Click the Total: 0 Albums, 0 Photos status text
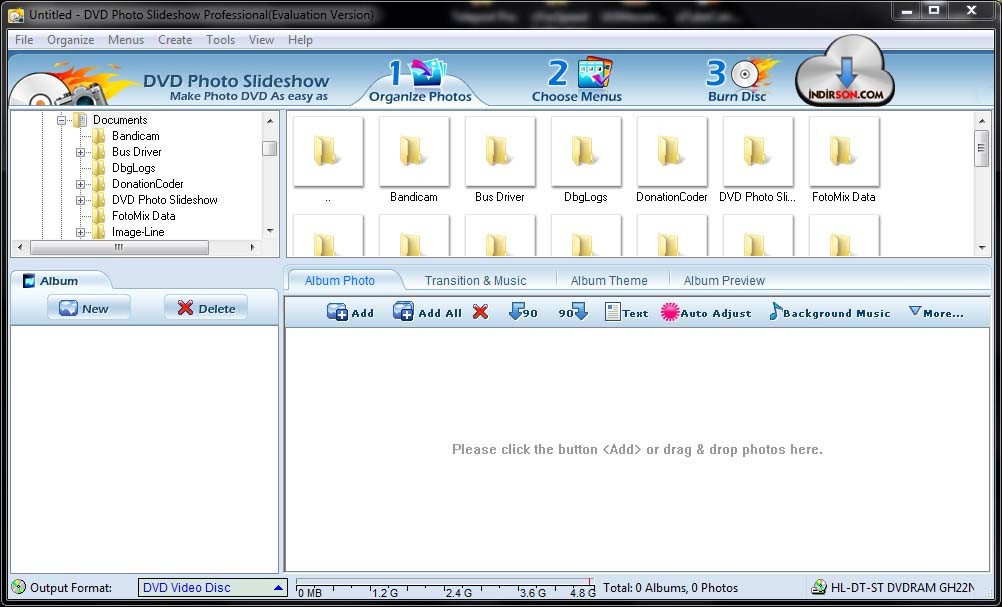 coord(670,588)
